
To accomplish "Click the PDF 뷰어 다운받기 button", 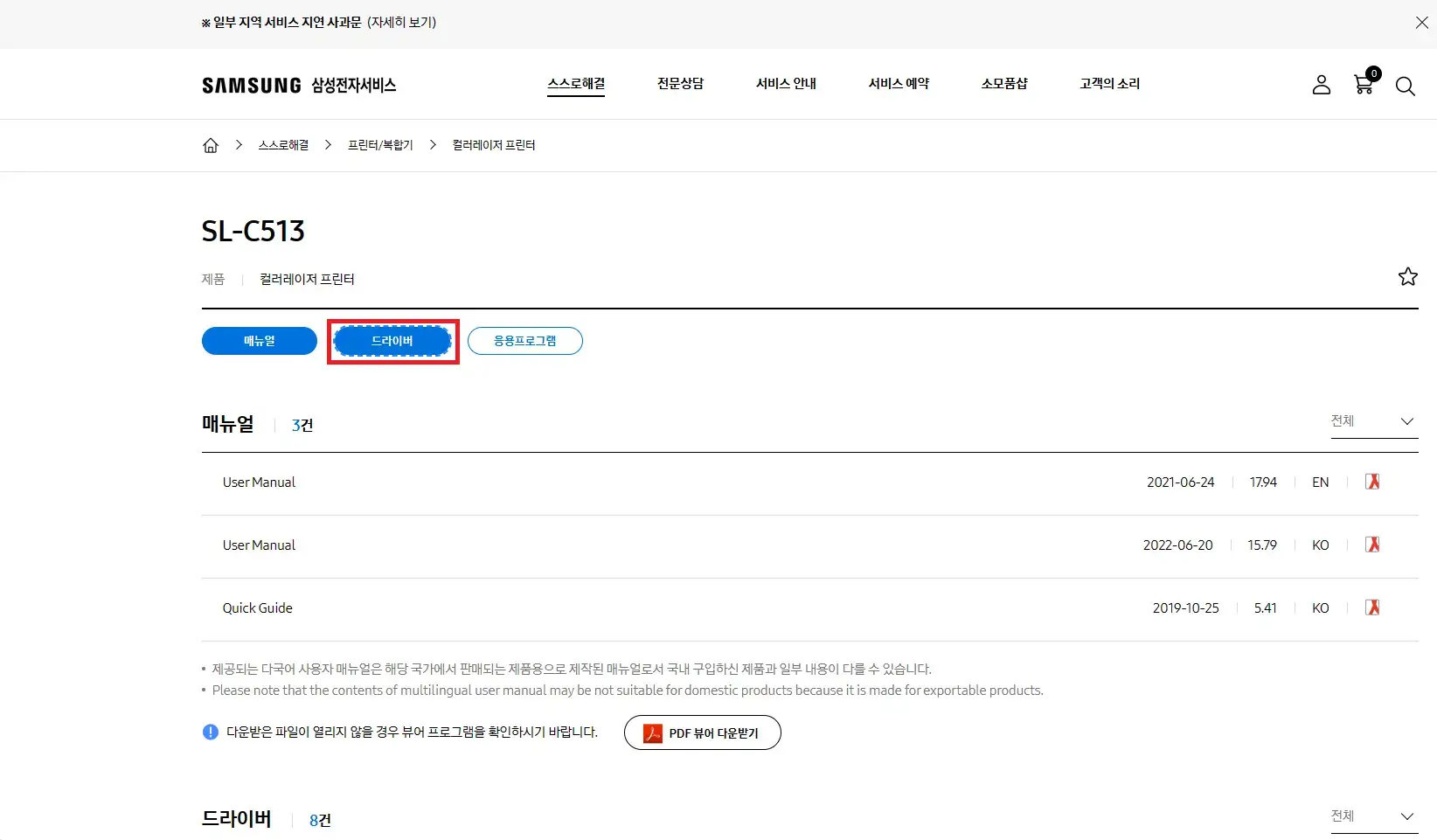I will [x=702, y=732].
